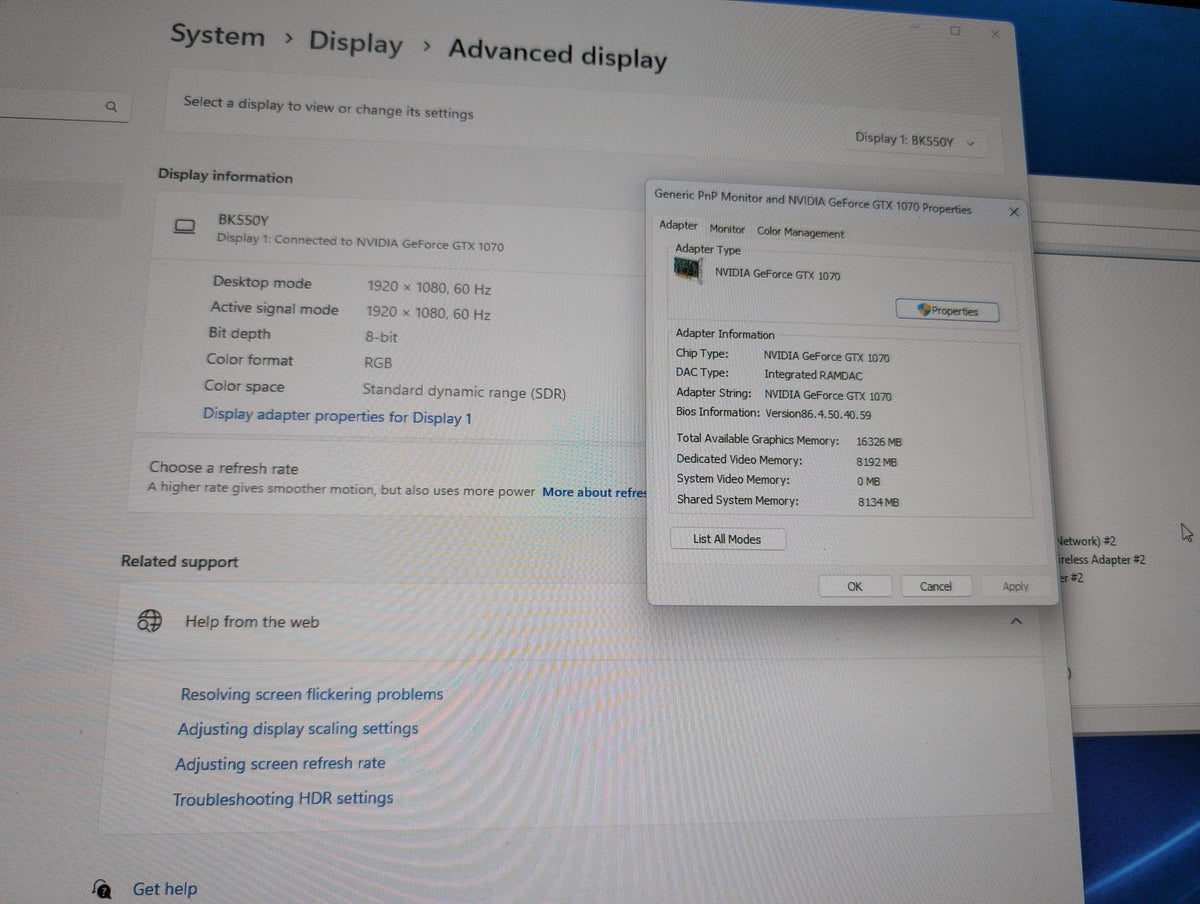Click Integrated RAMDAC DAC type value

[813, 375]
